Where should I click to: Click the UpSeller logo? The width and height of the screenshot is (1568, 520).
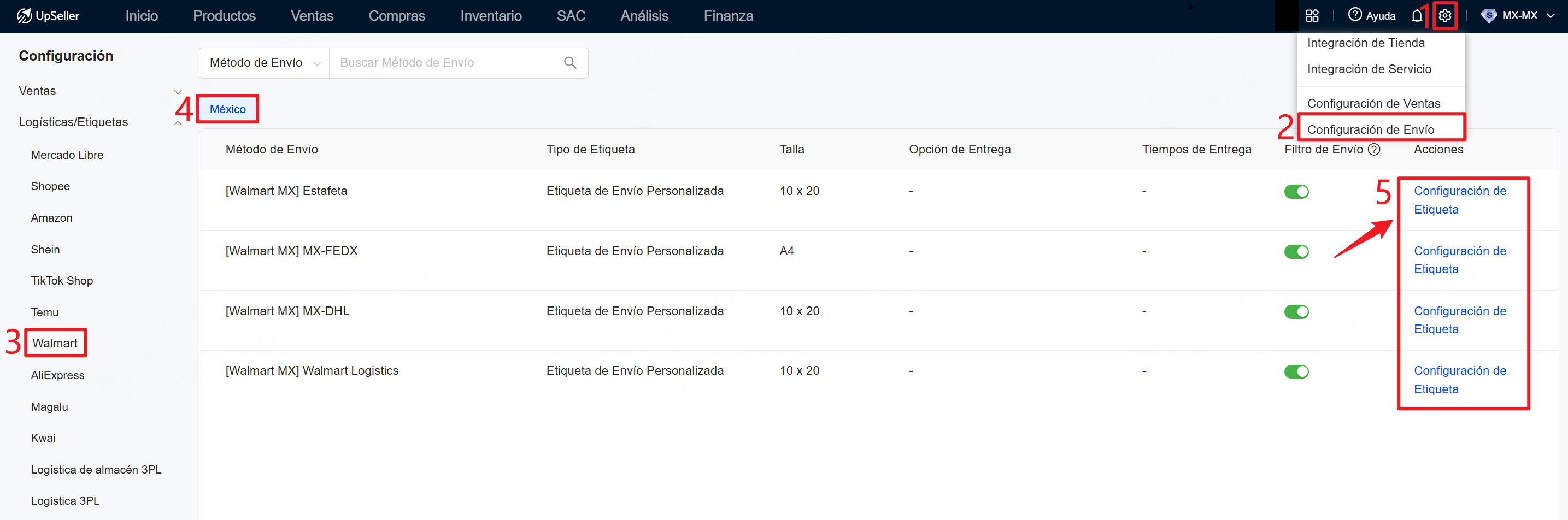(x=49, y=16)
